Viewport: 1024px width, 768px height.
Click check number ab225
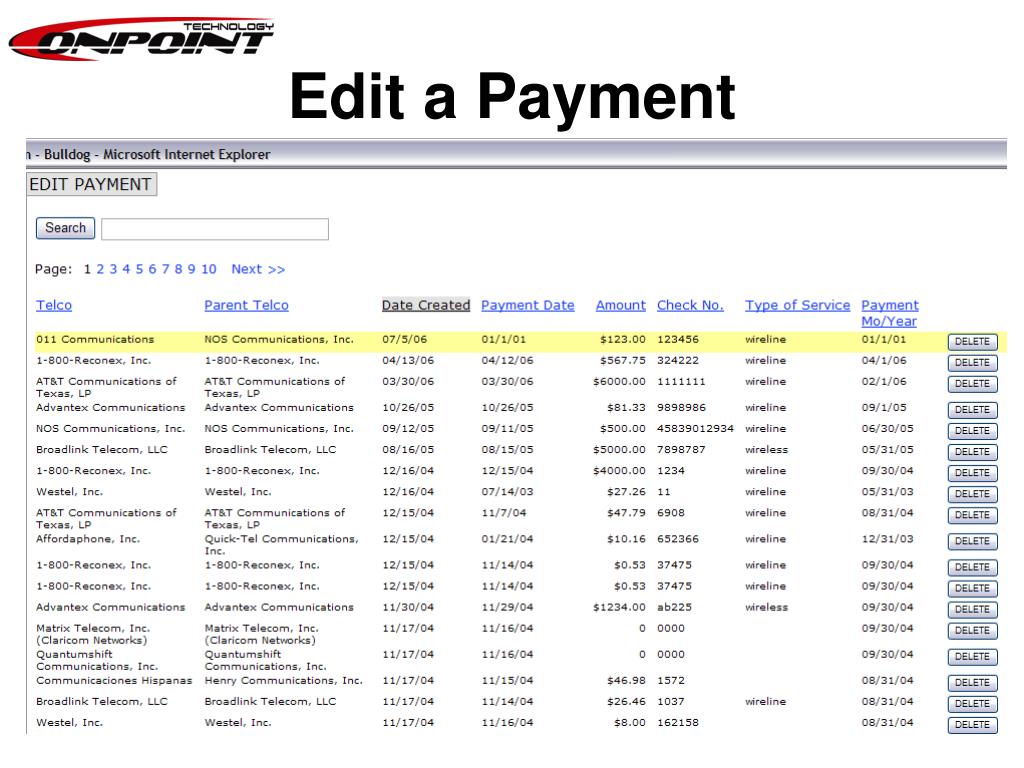coord(675,607)
